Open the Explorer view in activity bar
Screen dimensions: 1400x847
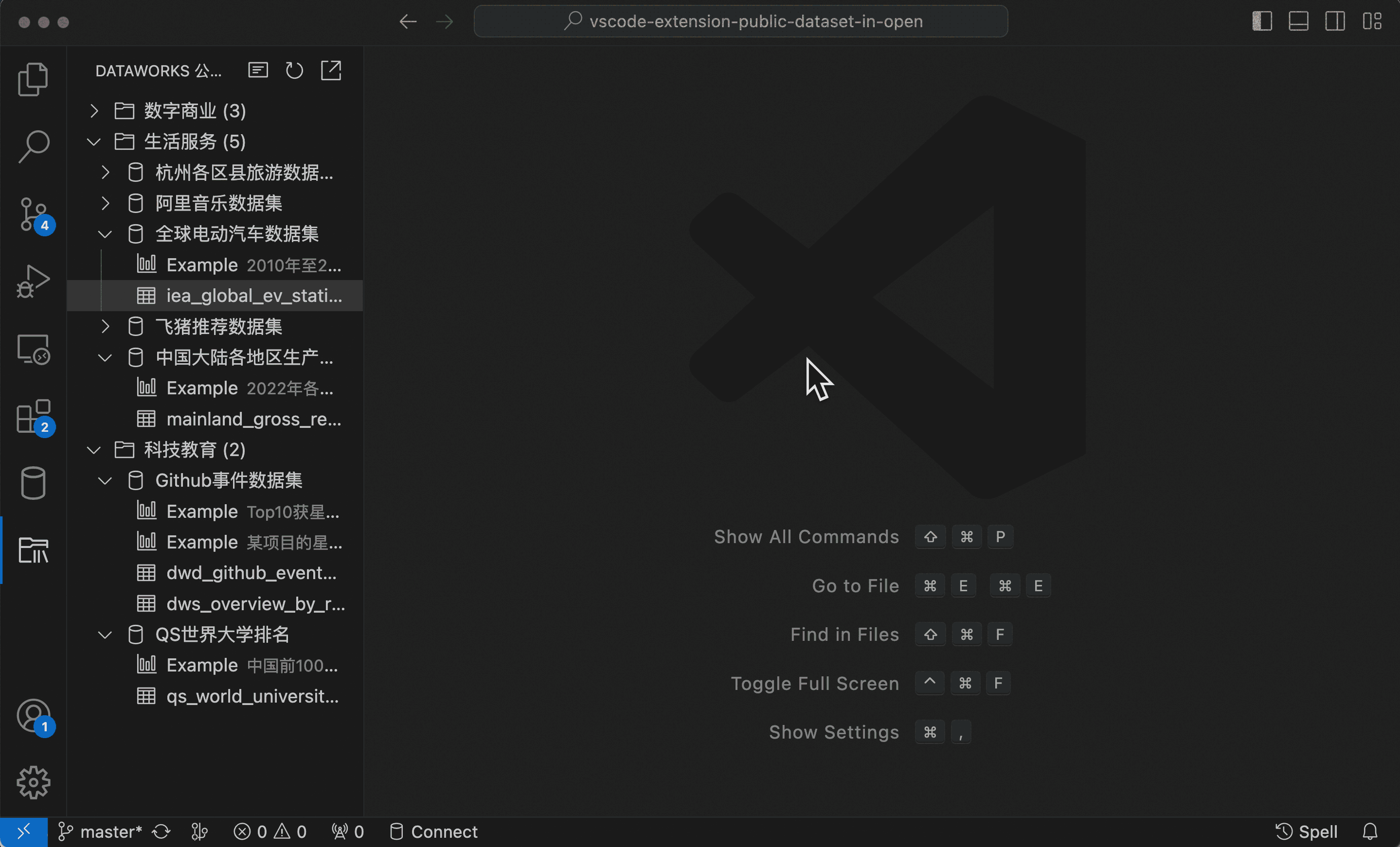point(33,79)
